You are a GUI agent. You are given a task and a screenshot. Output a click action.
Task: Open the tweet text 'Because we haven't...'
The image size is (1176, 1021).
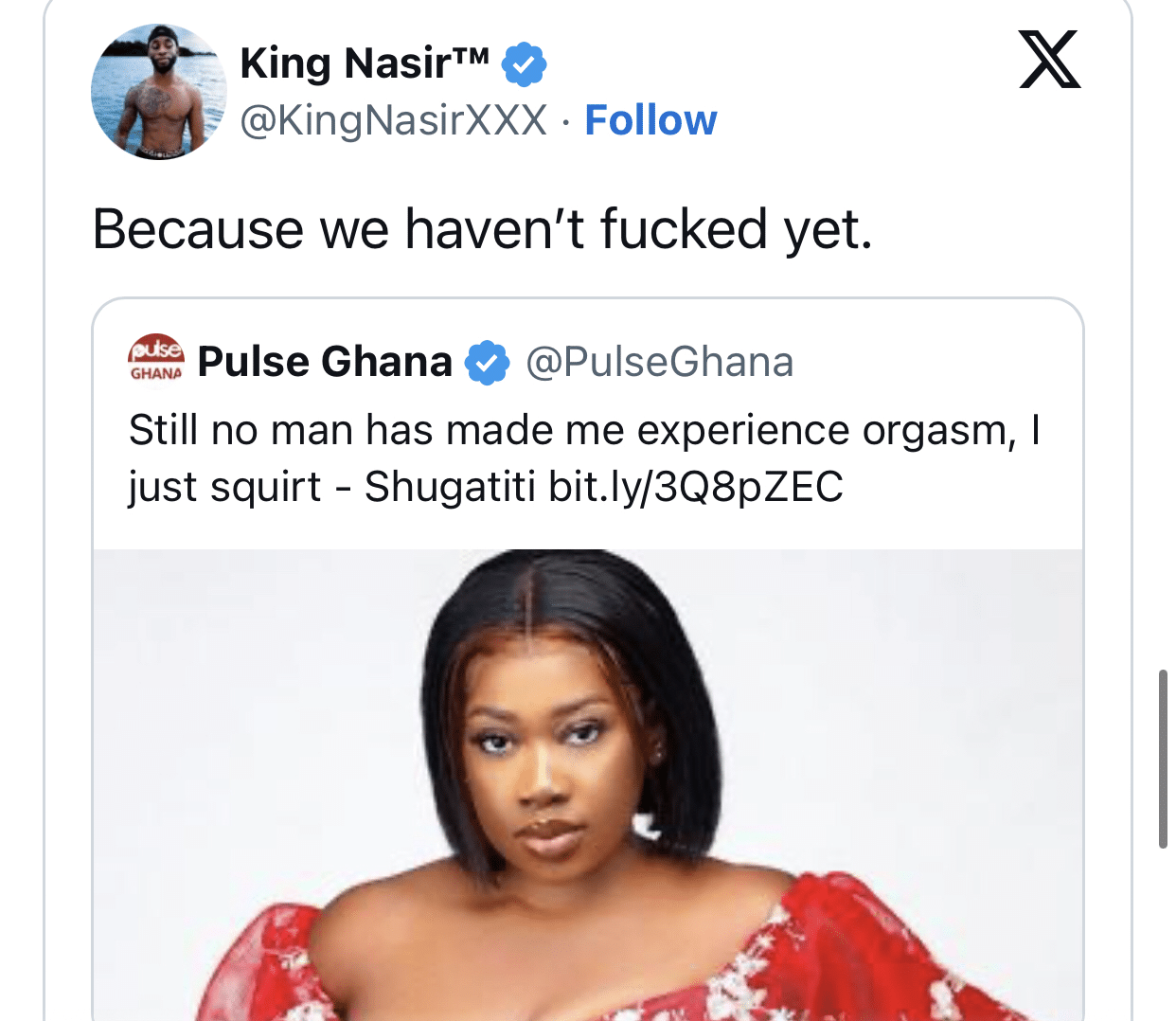tap(482, 229)
